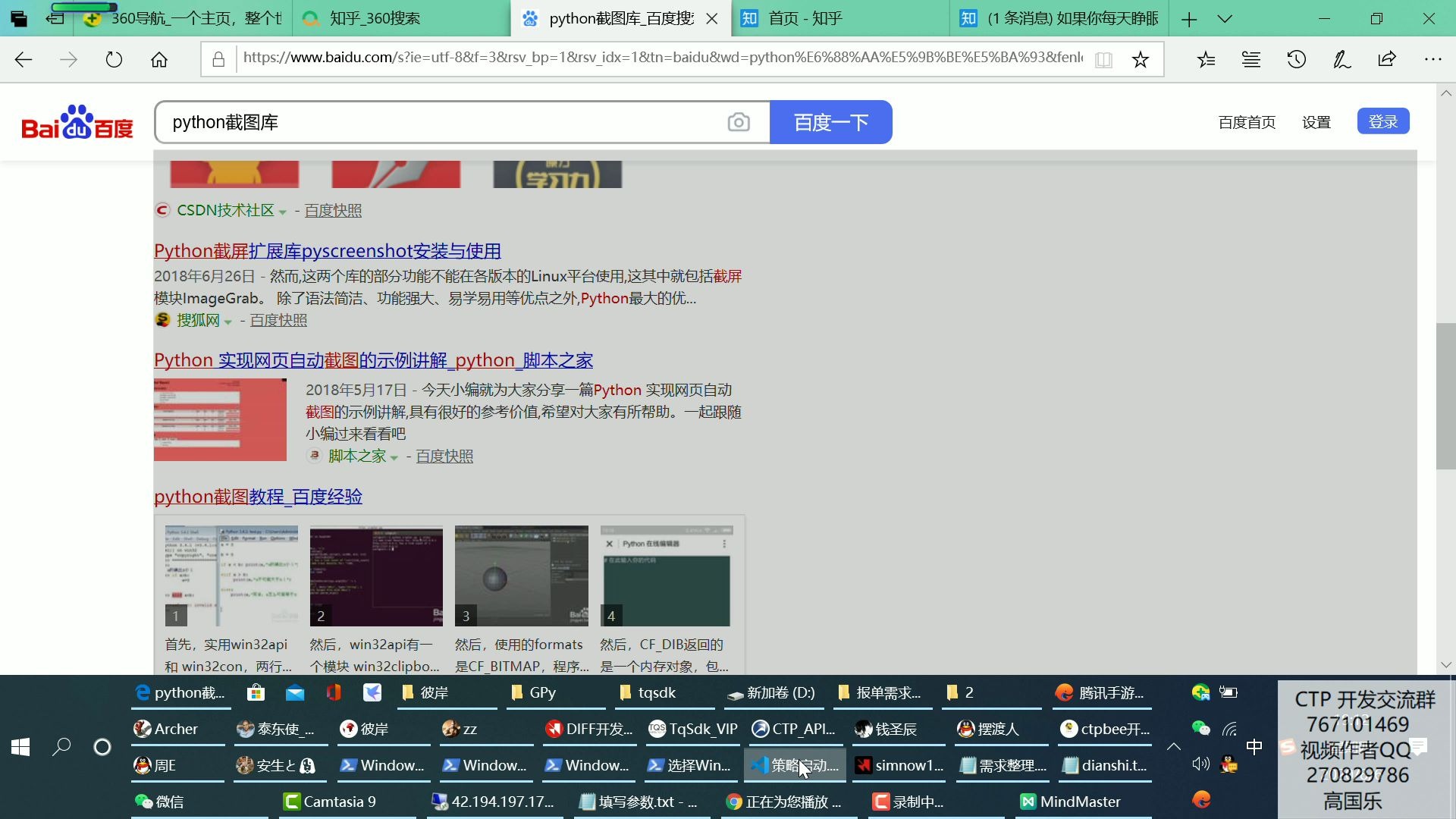Image resolution: width=1456 pixels, height=819 pixels.
Task: Open taskbar search magnifier
Action: 61,747
